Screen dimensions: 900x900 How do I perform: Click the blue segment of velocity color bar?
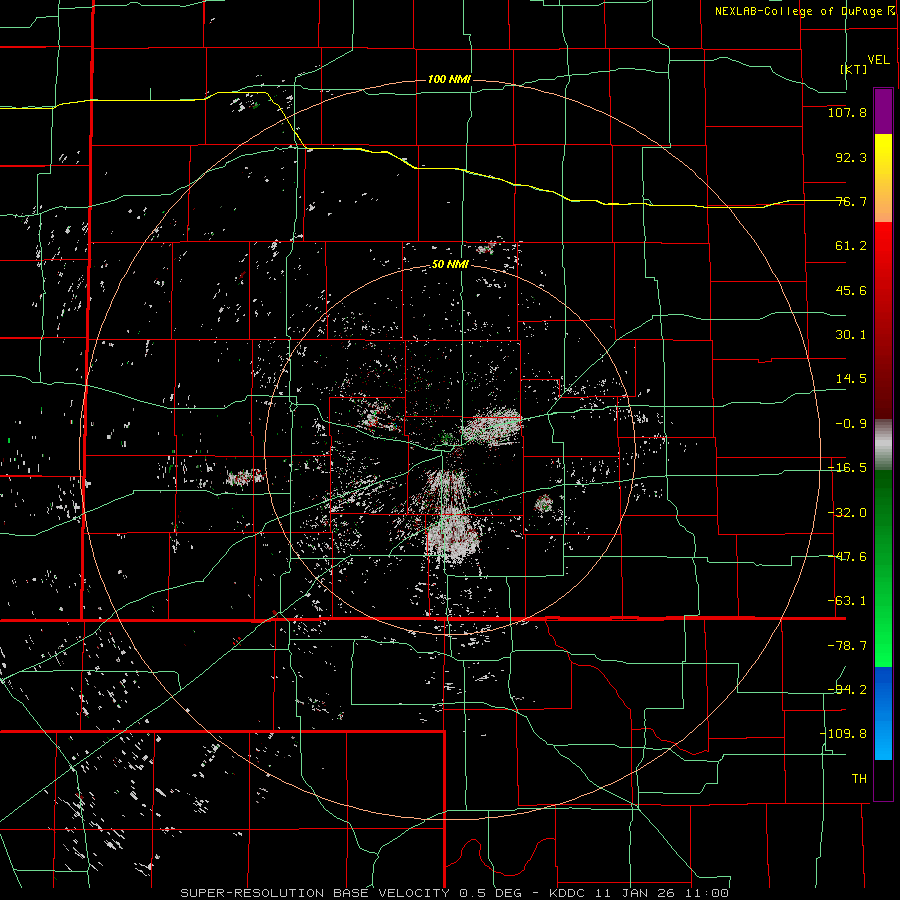click(883, 713)
